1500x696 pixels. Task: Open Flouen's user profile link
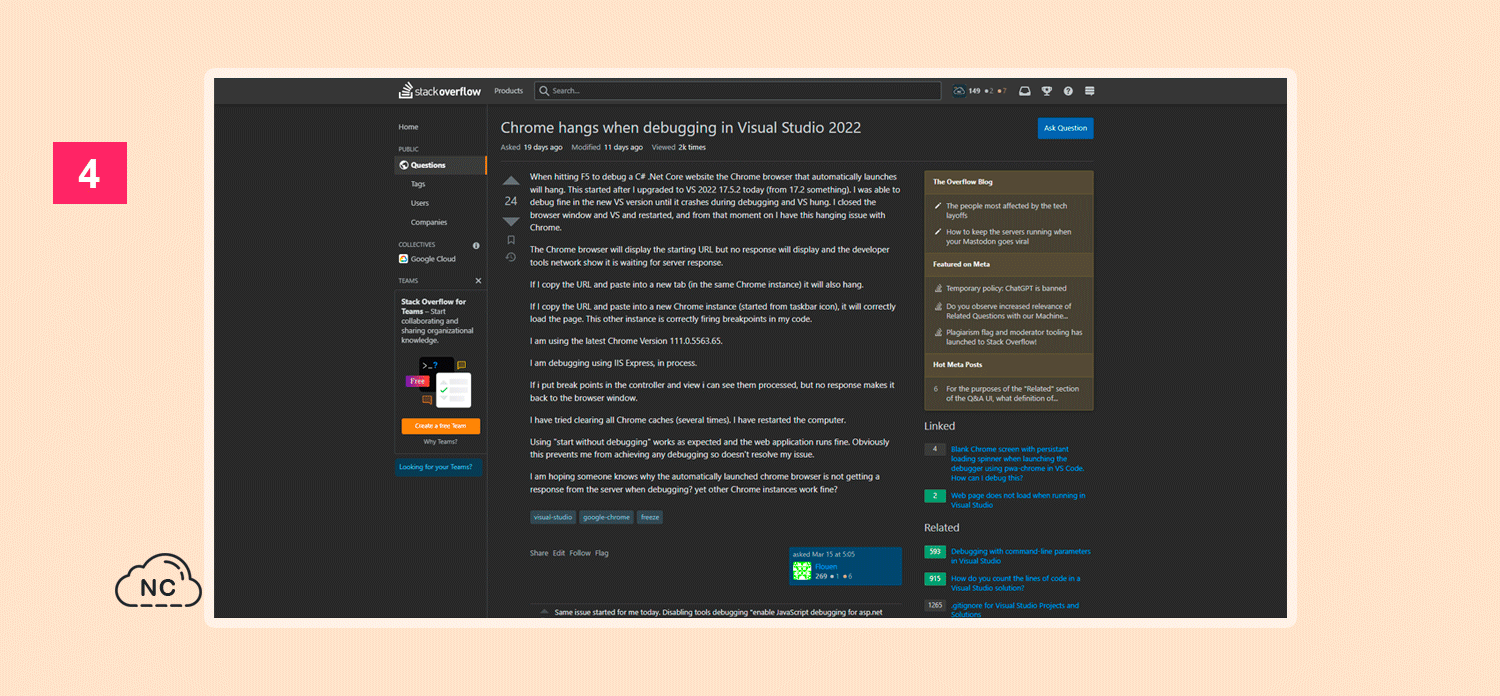point(826,567)
